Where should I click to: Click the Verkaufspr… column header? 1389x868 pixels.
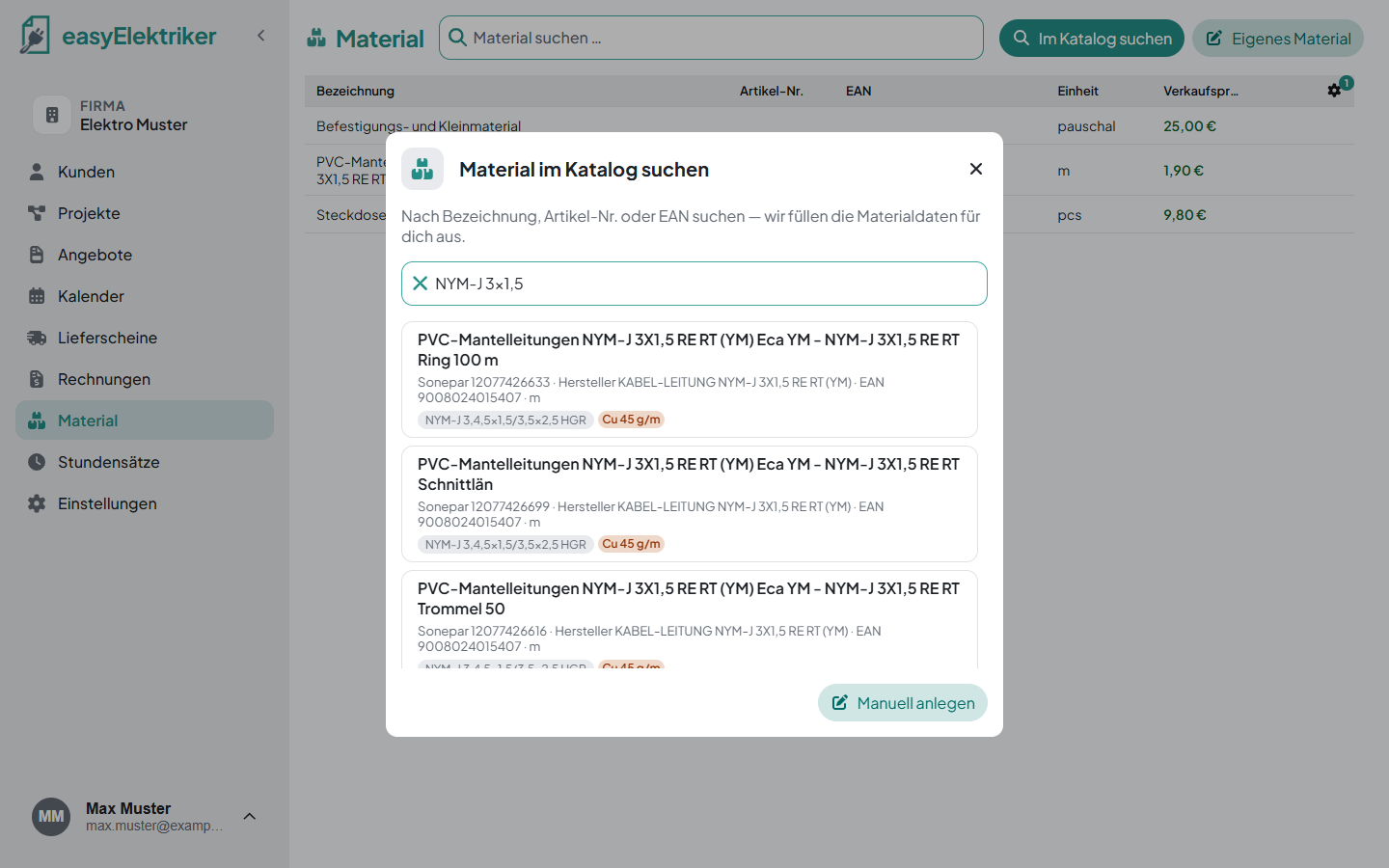1201,91
